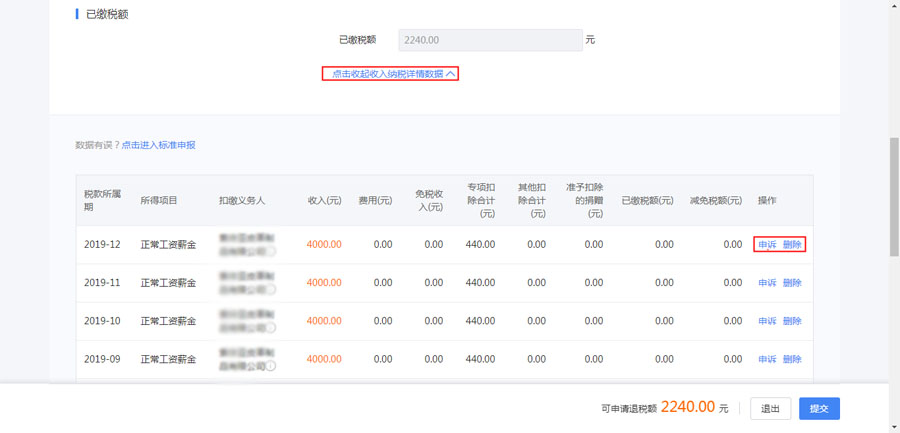Viewport: 900px width, 433px height.
Task: Click the info icon in the 2019-11 row
Action: (x=272, y=289)
